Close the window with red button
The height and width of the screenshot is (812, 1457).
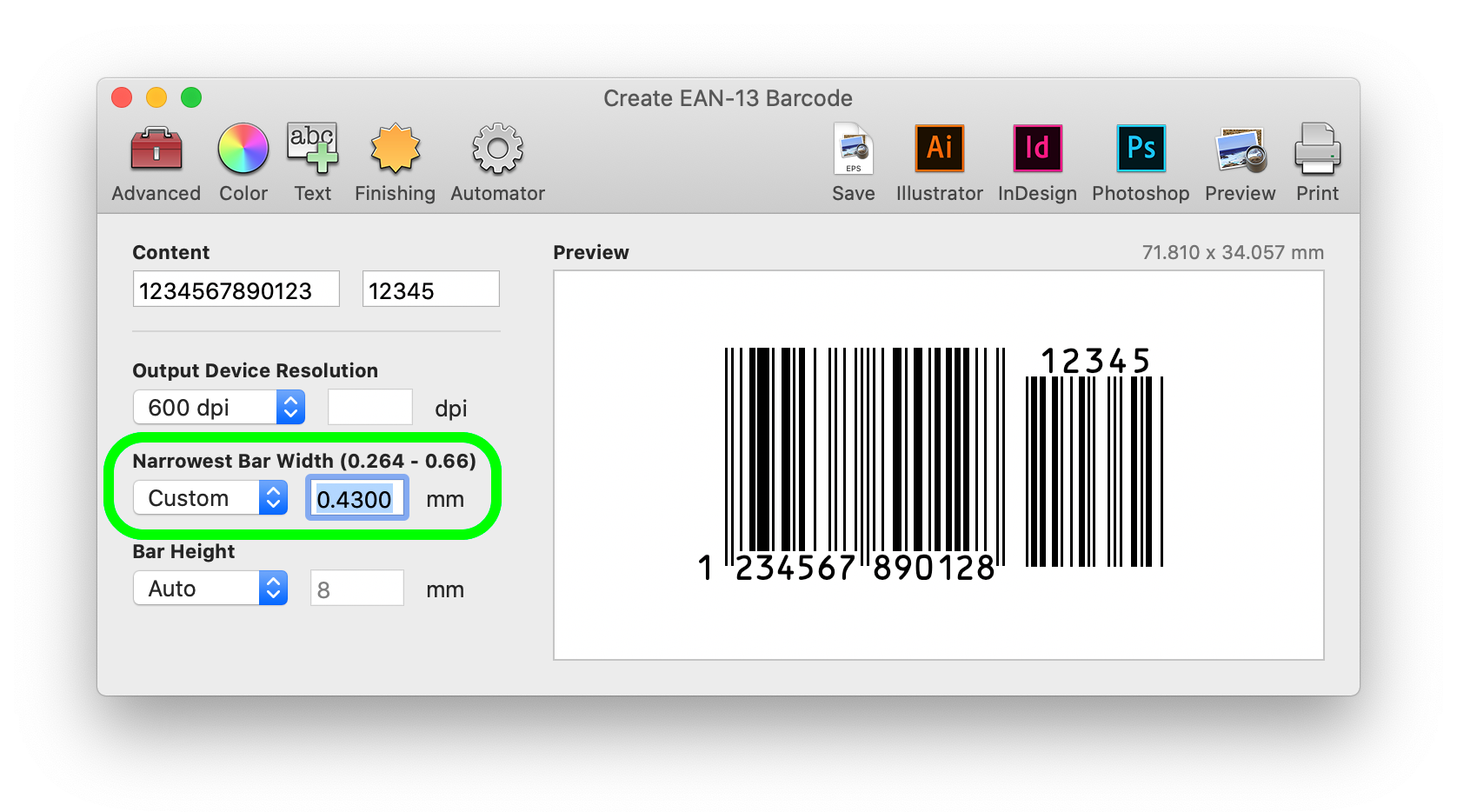122,97
